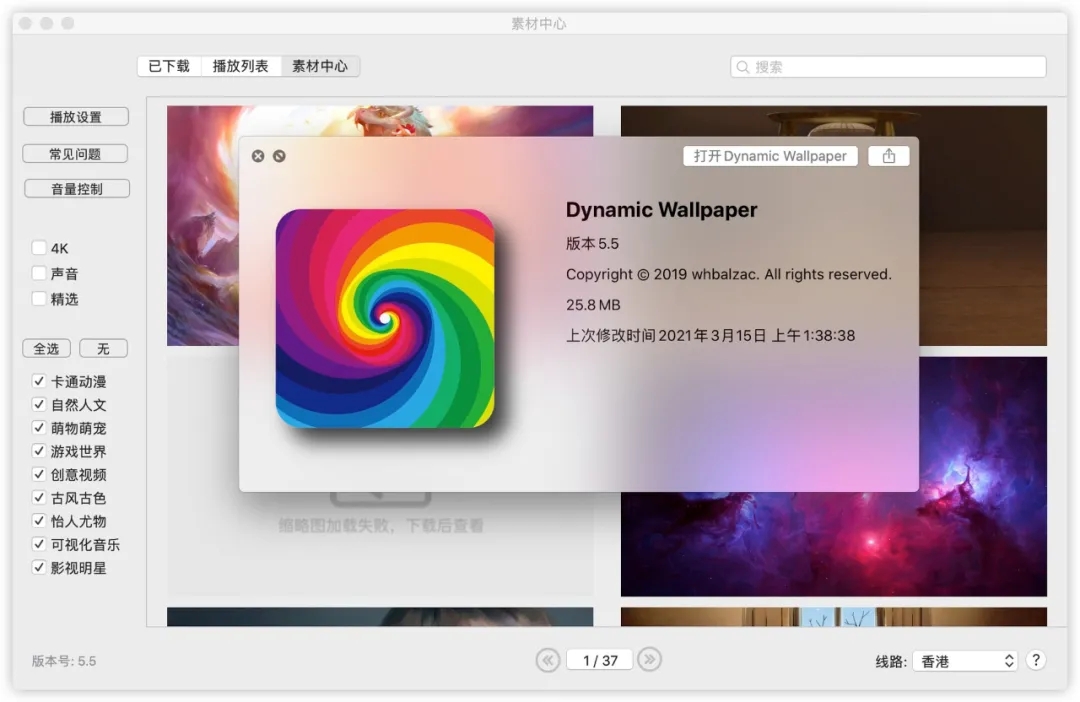Viewport: 1080px width, 702px height.
Task: Switch to the 素材中心 tab
Action: 320,66
